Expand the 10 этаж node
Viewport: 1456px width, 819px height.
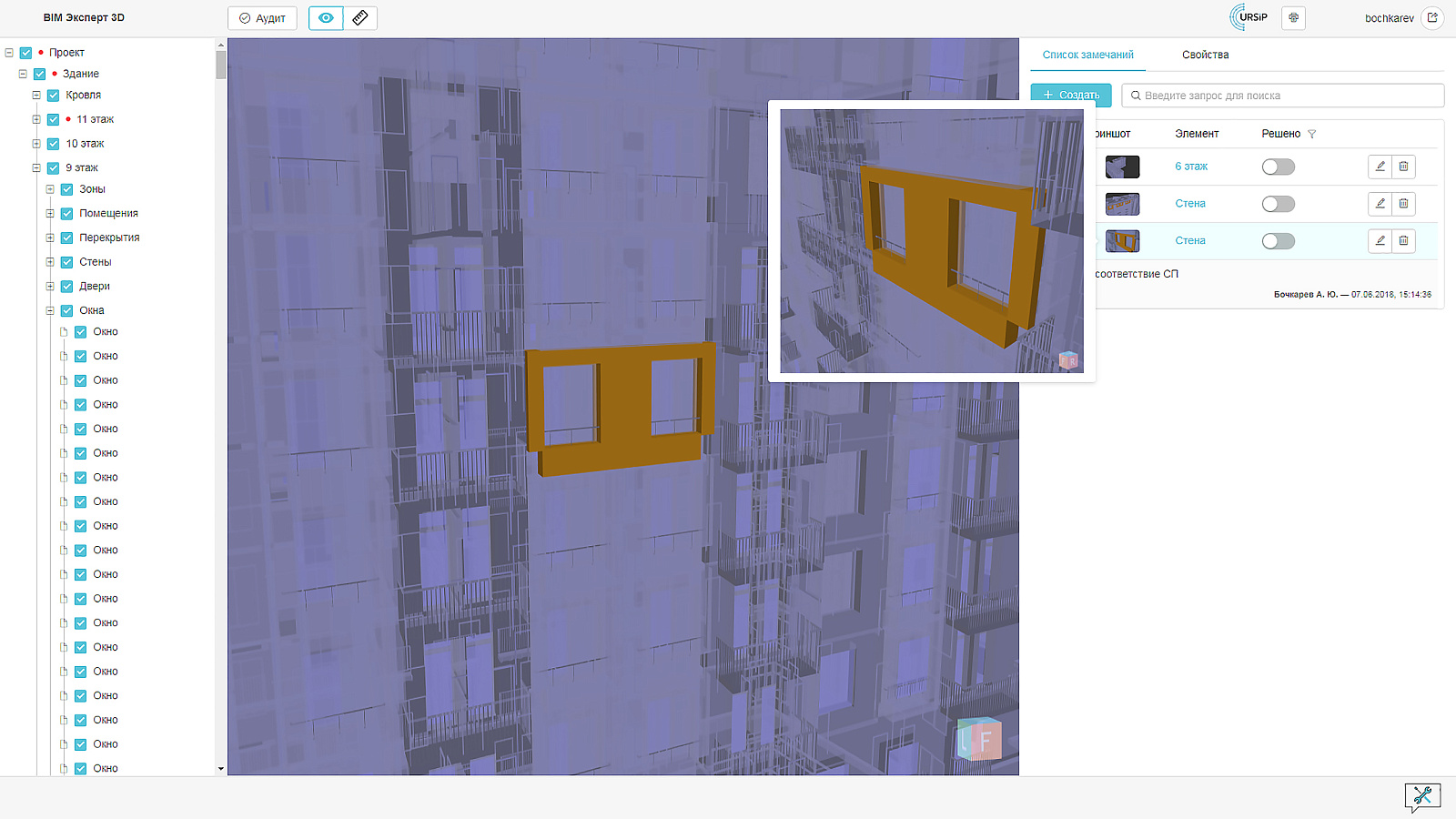36,144
